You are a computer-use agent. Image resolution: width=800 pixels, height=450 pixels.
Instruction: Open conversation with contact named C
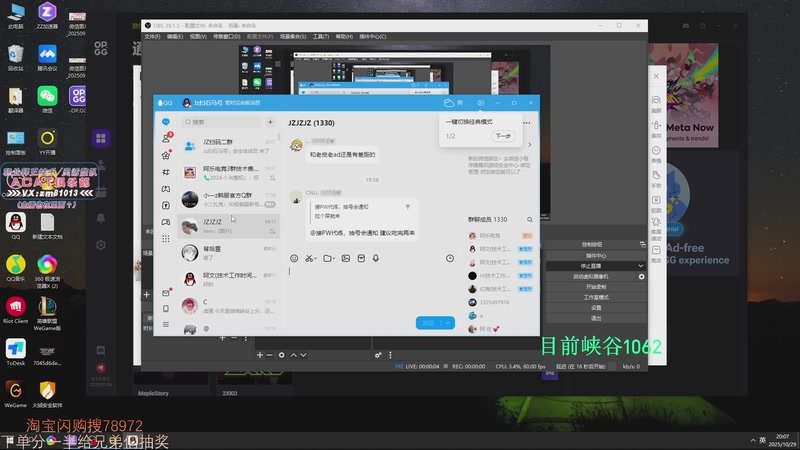[x=229, y=306]
